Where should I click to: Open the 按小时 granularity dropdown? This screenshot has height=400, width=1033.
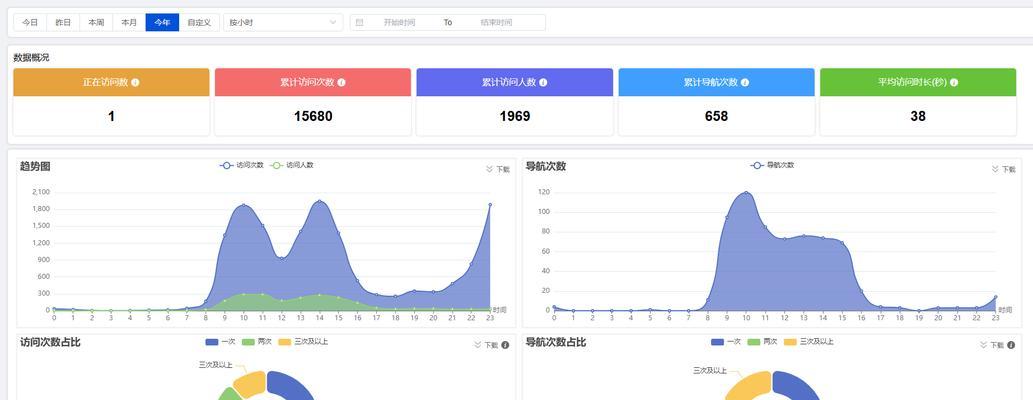283,22
